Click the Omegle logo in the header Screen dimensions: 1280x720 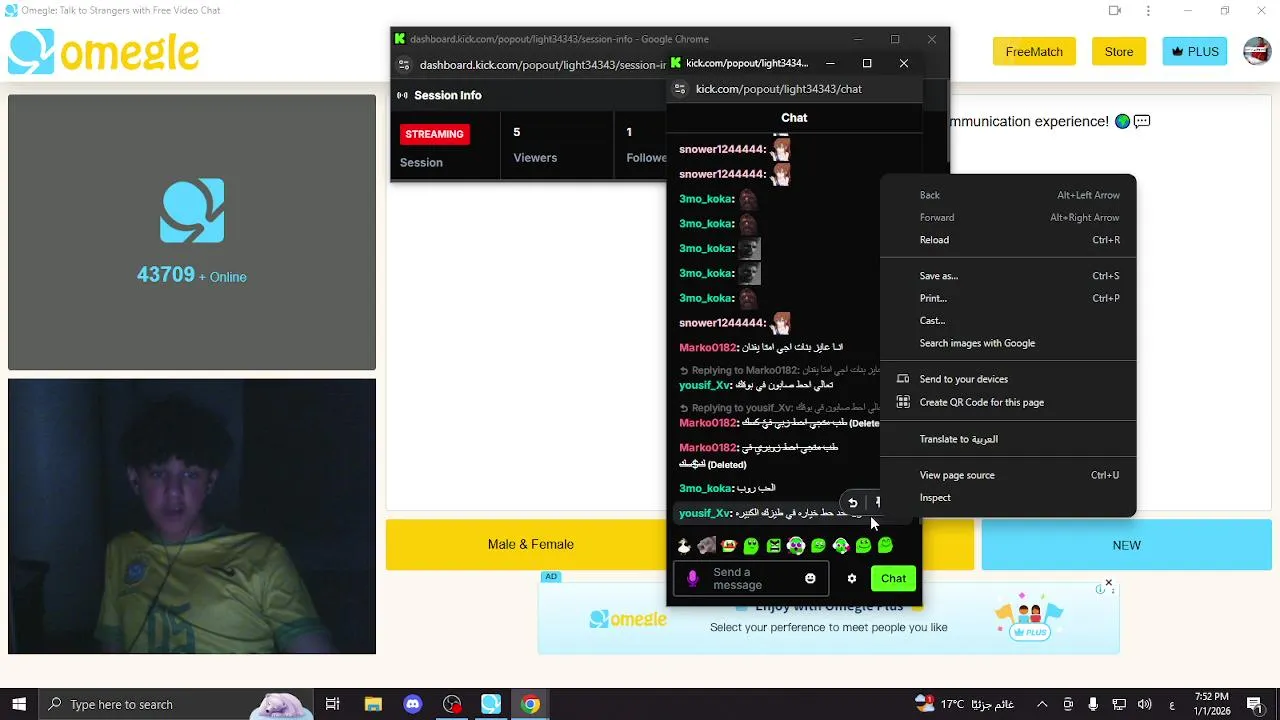click(x=103, y=51)
